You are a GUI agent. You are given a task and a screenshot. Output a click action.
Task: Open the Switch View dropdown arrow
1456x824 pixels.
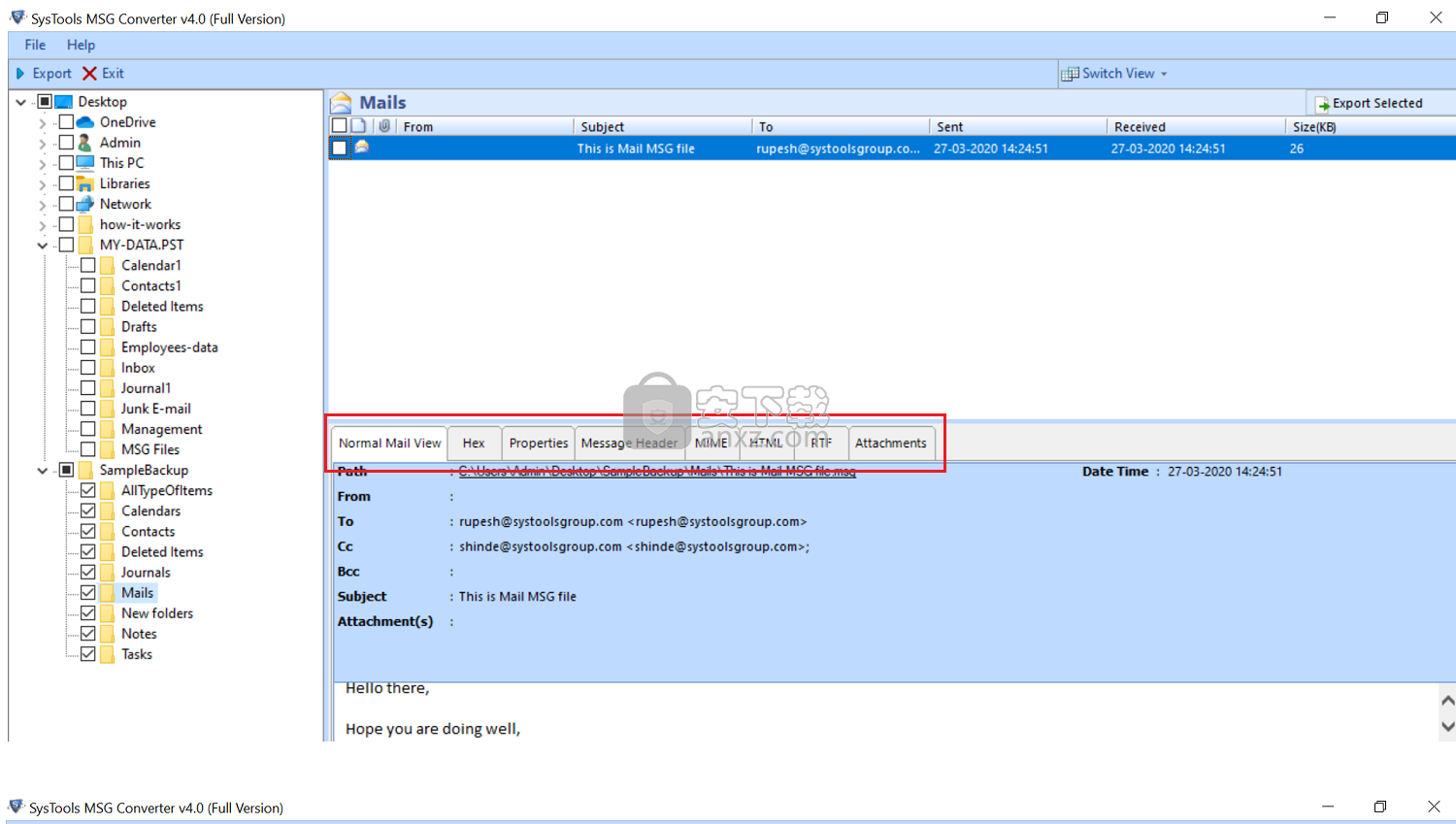[x=1164, y=74]
